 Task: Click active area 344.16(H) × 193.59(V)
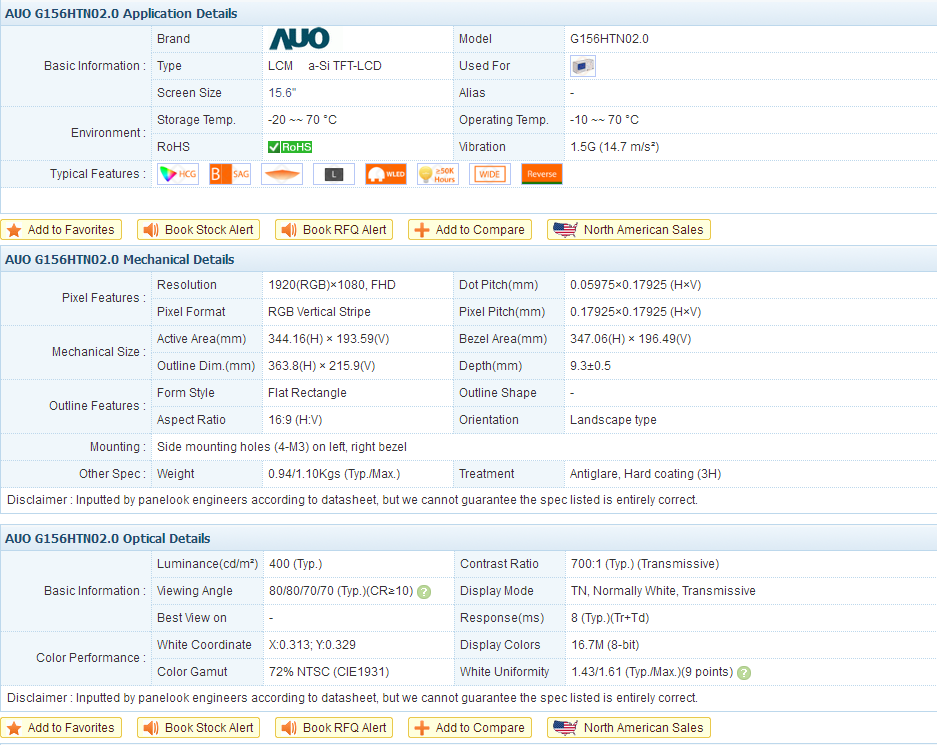pyautogui.click(x=329, y=339)
